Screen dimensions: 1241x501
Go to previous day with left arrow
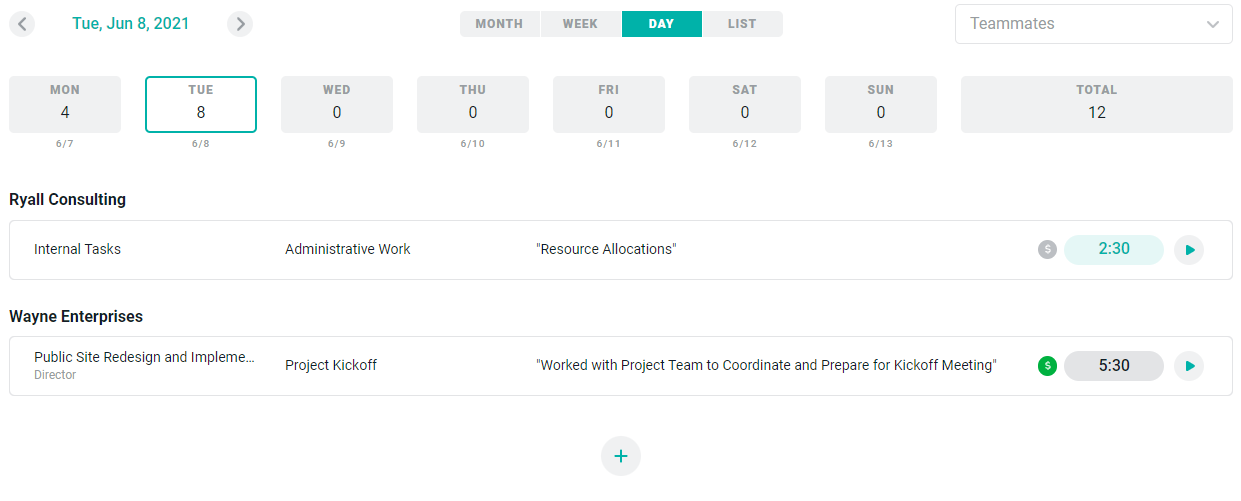click(x=22, y=24)
